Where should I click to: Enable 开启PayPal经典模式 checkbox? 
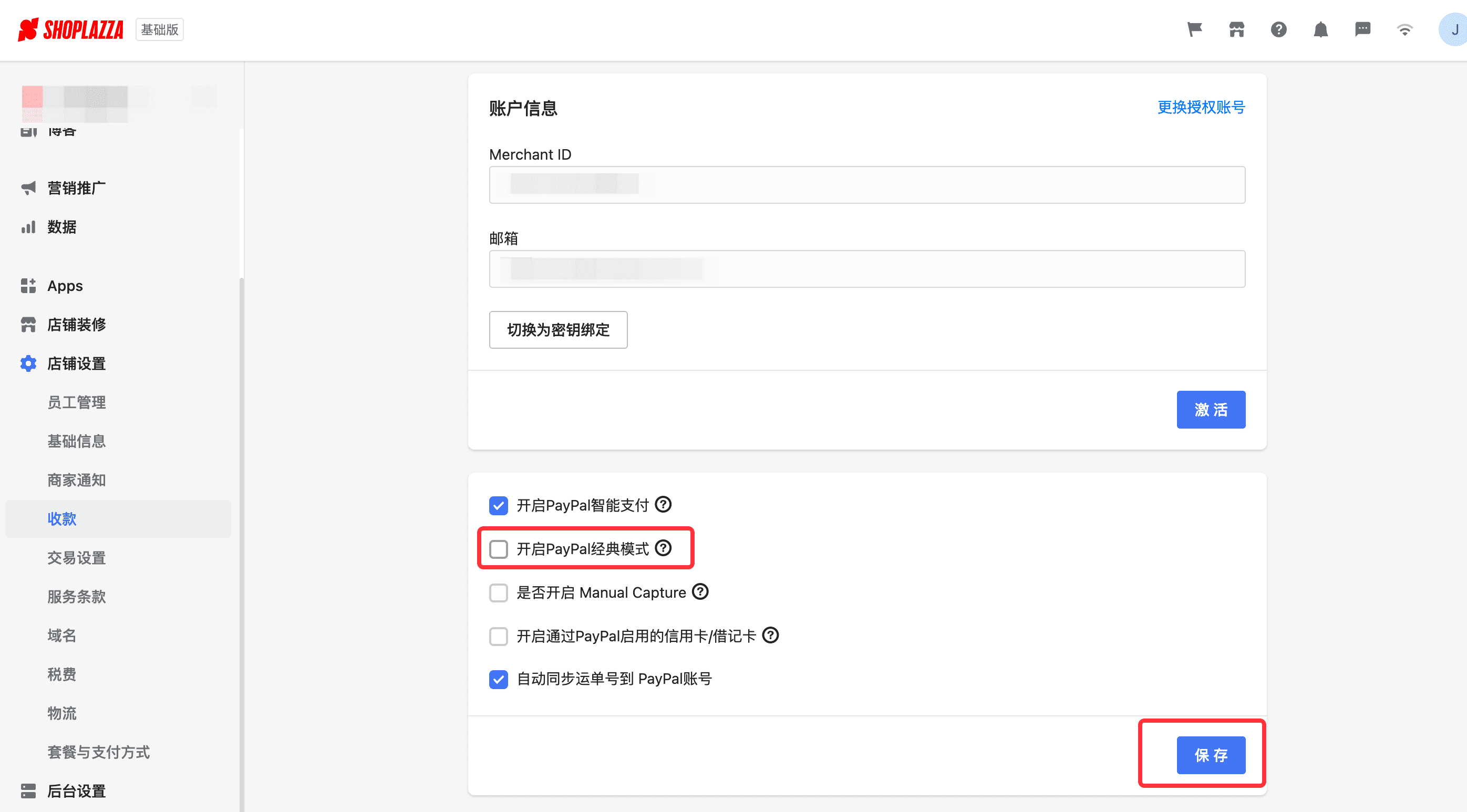498,549
